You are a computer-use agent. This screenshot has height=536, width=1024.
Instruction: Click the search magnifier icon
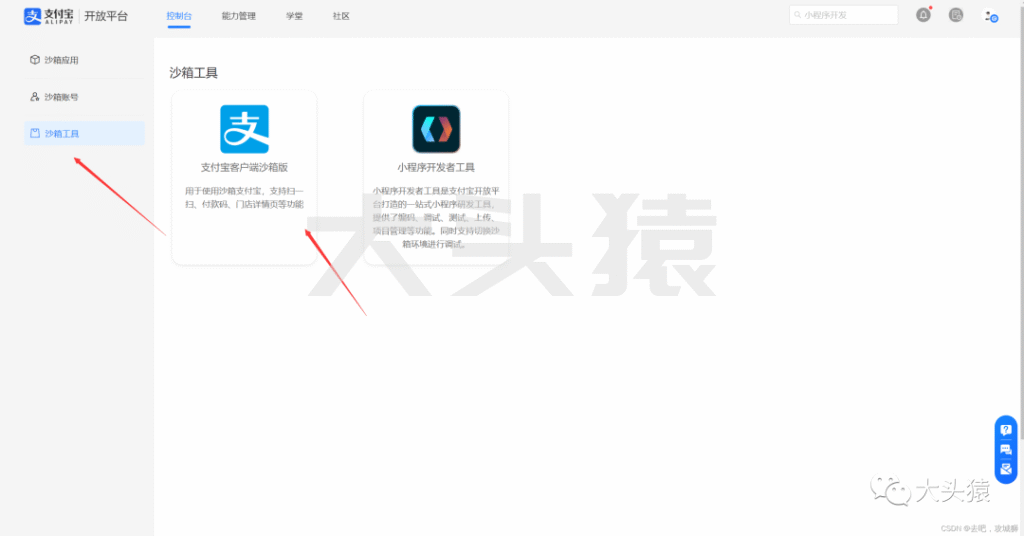click(x=797, y=15)
